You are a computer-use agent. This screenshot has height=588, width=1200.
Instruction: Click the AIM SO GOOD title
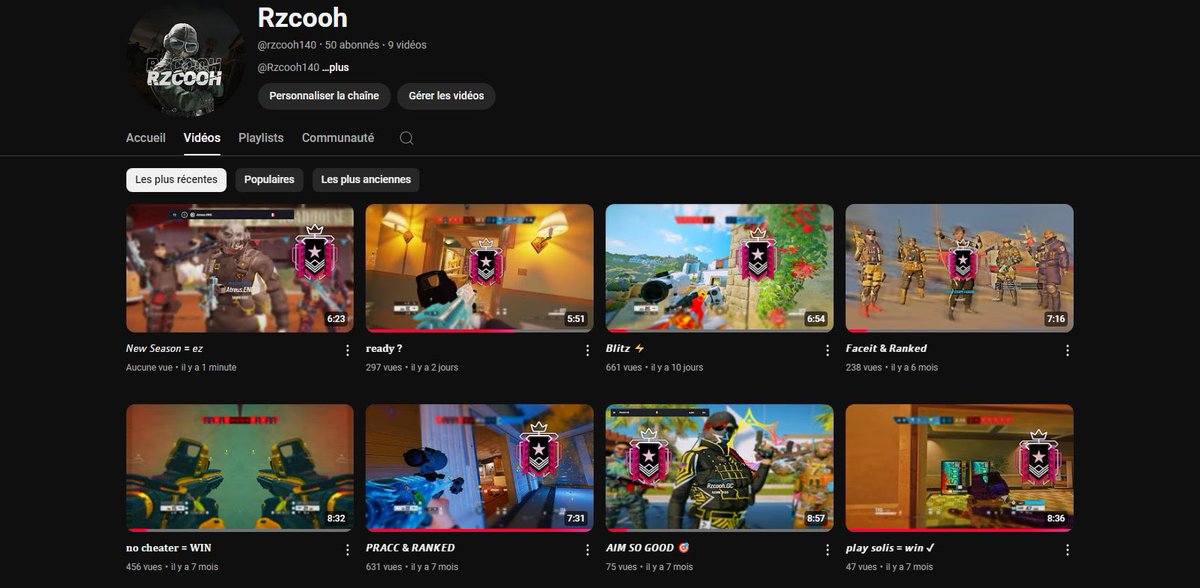tap(648, 548)
